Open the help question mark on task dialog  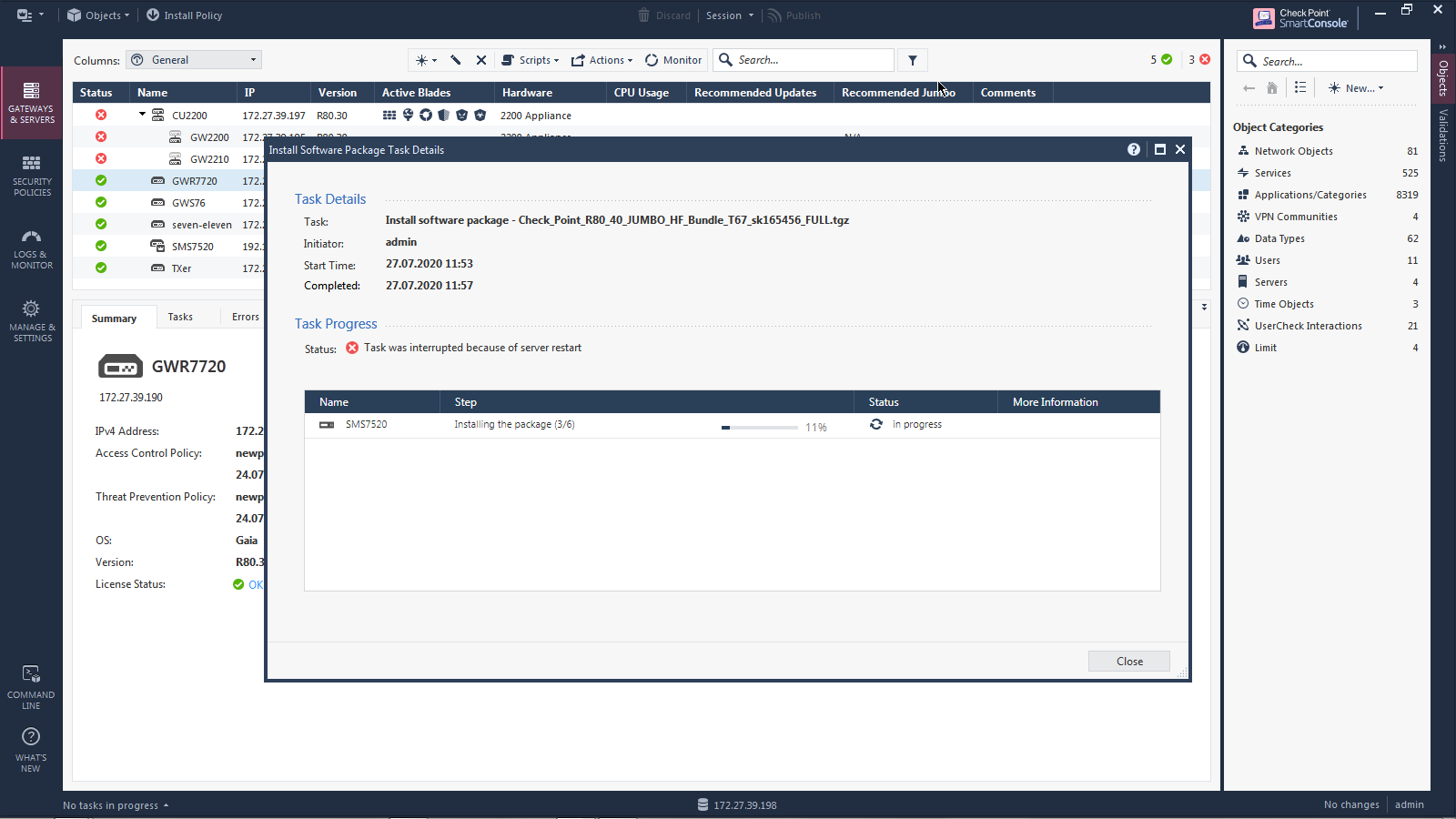click(1133, 149)
